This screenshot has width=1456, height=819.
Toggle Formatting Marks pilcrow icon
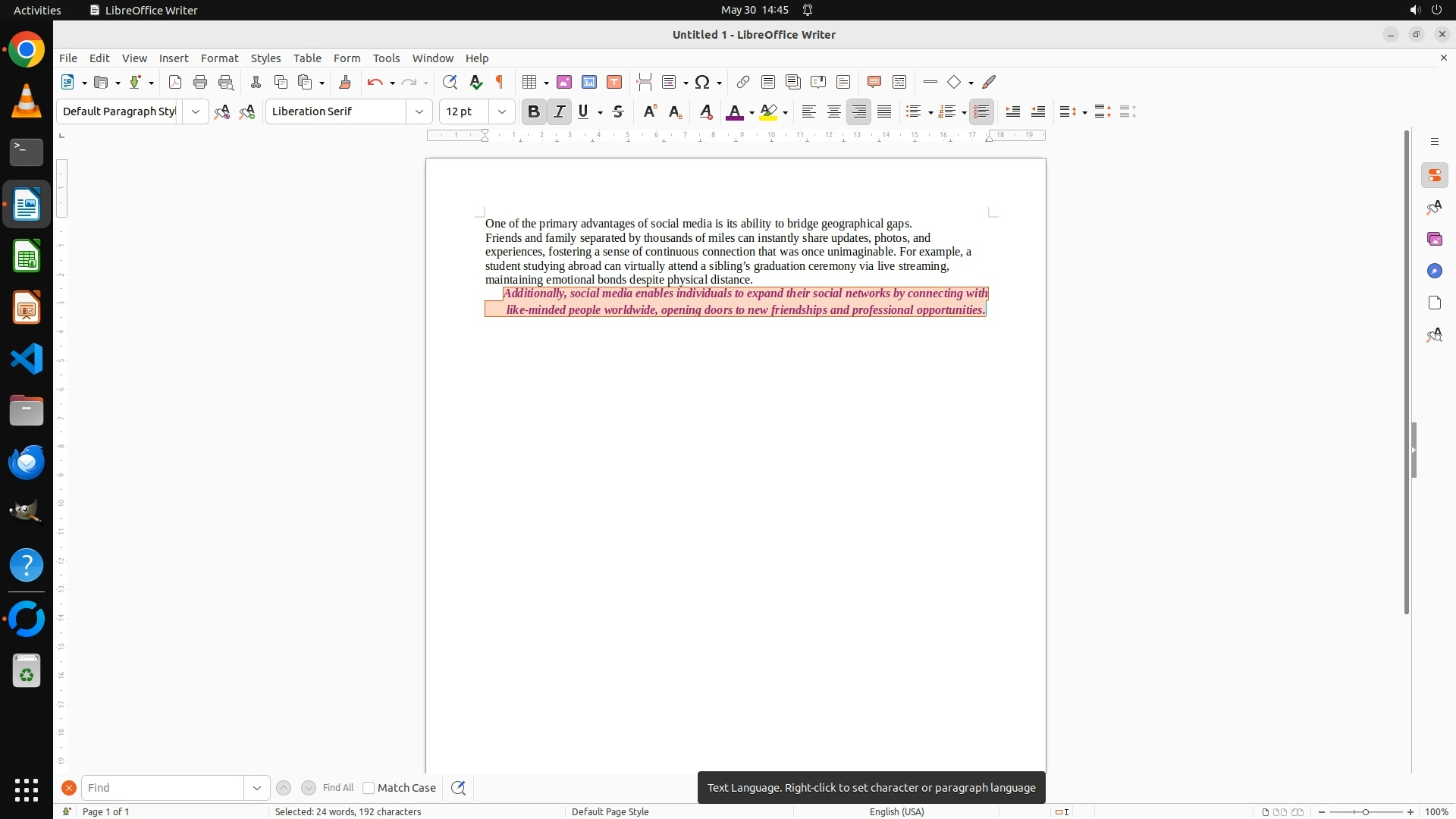500,82
